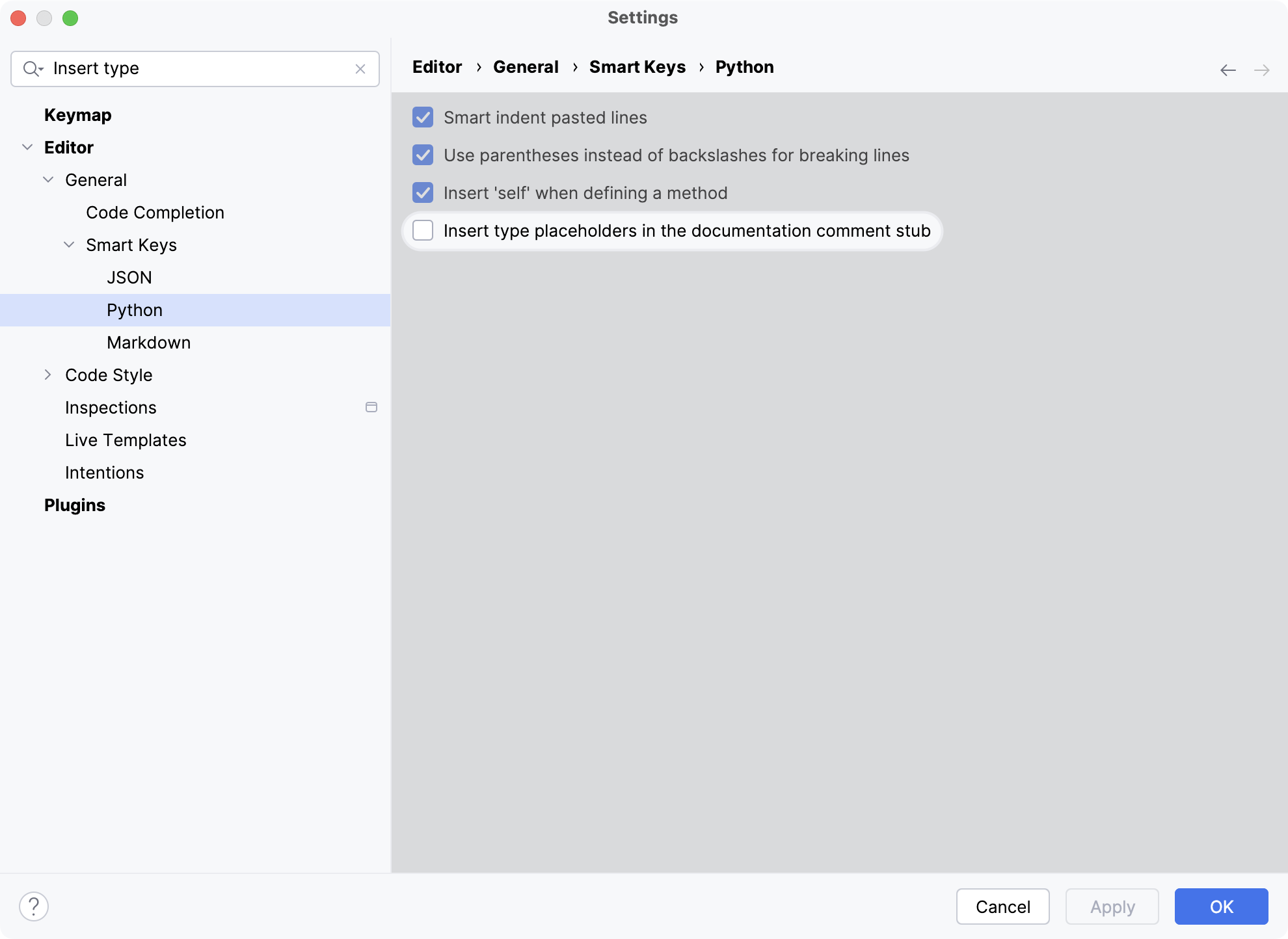Collapse the Editor tree section

(27, 147)
